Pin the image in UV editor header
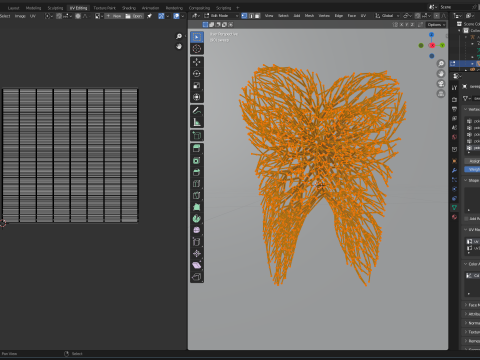The image size is (480, 360). pos(149,16)
